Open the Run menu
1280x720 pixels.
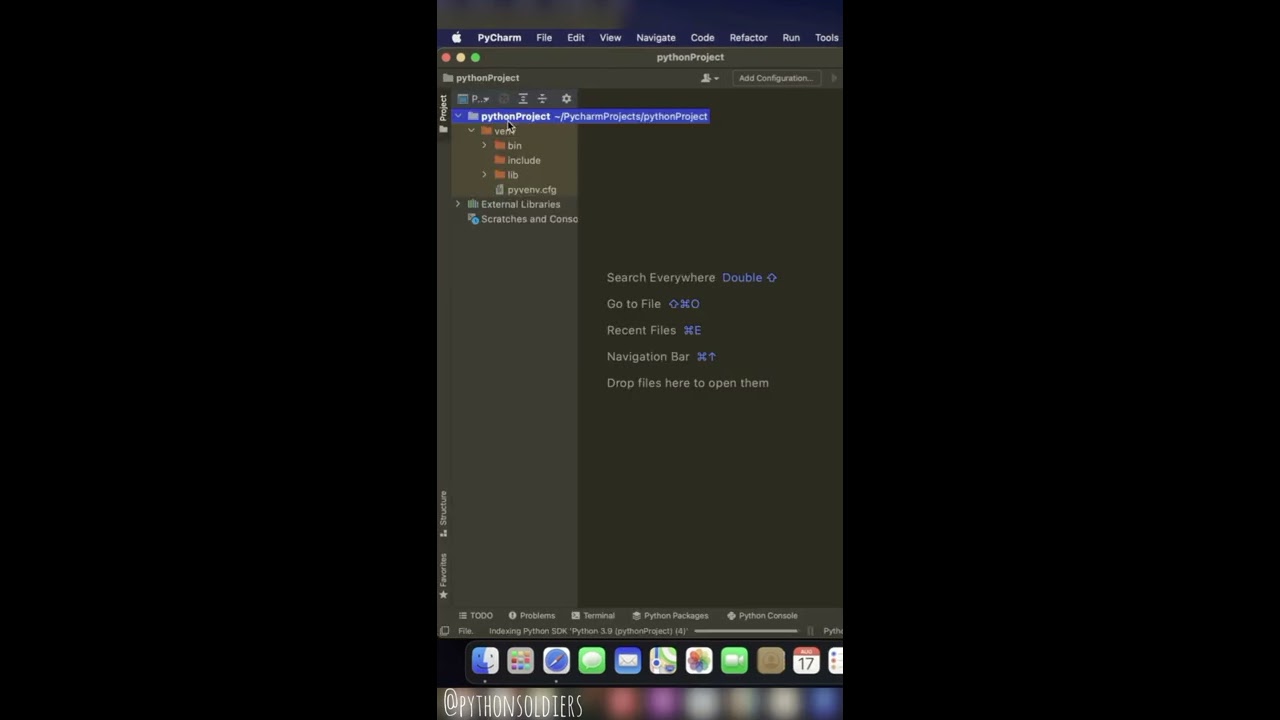click(791, 38)
